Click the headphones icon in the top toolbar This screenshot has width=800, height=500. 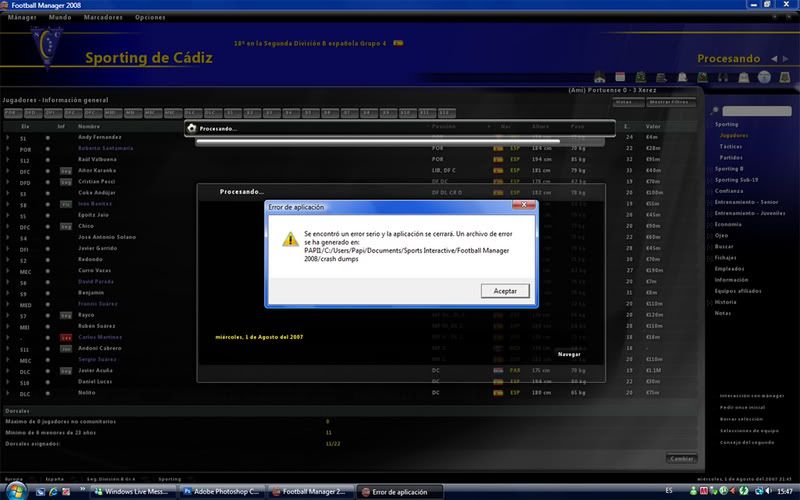[723, 78]
